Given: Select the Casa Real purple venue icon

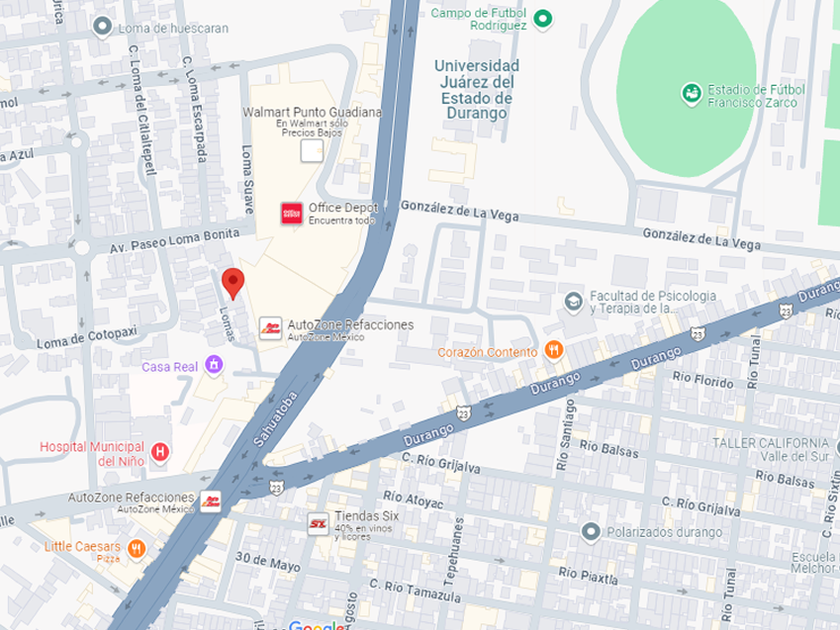Looking at the screenshot, I should [214, 365].
